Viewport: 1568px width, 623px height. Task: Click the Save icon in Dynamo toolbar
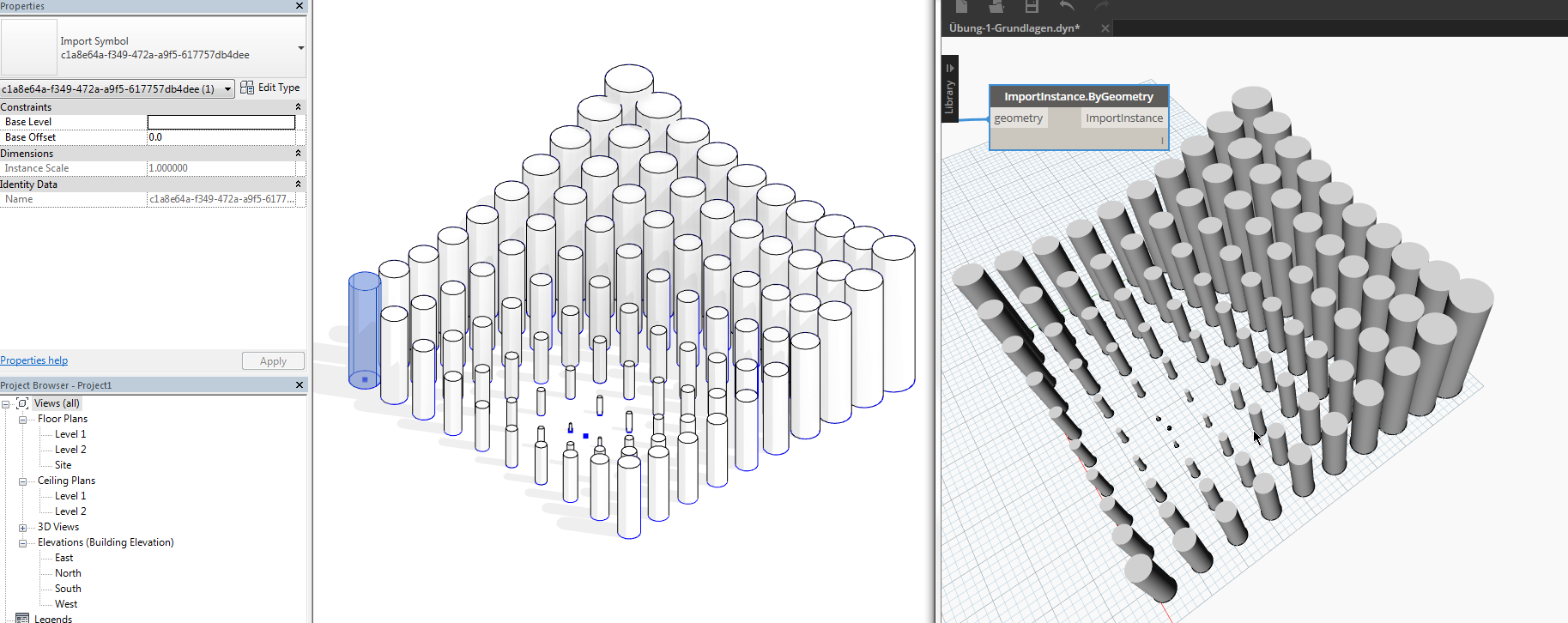point(1032,7)
